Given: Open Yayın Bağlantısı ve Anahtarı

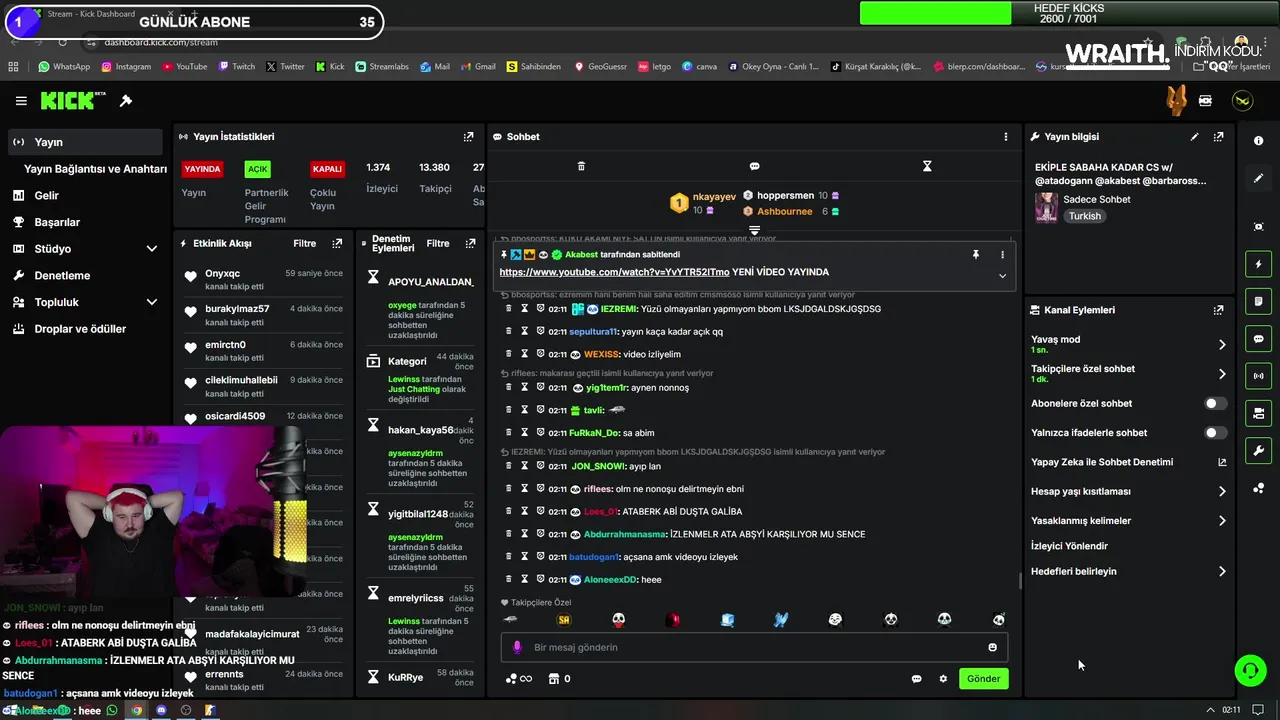Looking at the screenshot, I should [95, 169].
